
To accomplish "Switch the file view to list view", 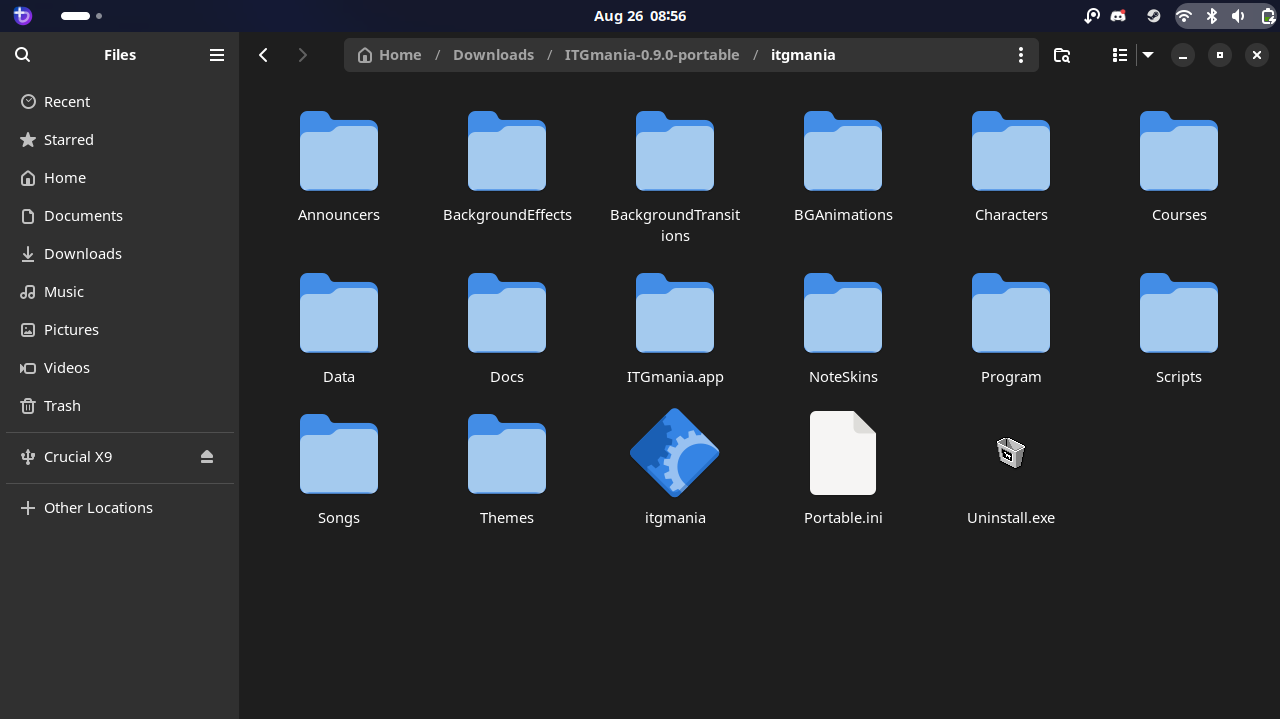I will [1119, 55].
